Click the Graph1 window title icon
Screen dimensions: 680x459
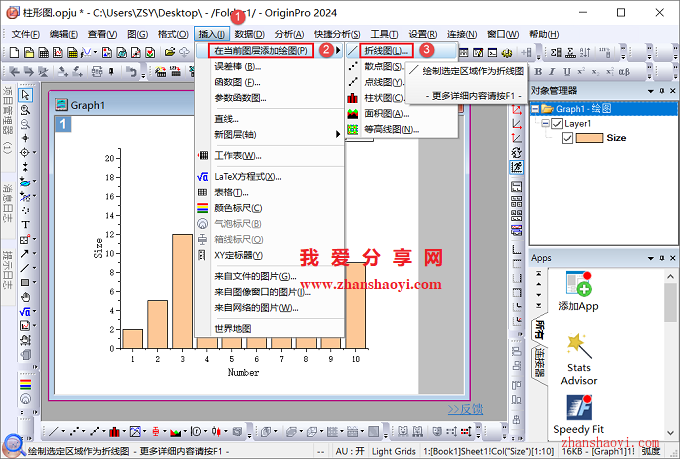click(62, 105)
